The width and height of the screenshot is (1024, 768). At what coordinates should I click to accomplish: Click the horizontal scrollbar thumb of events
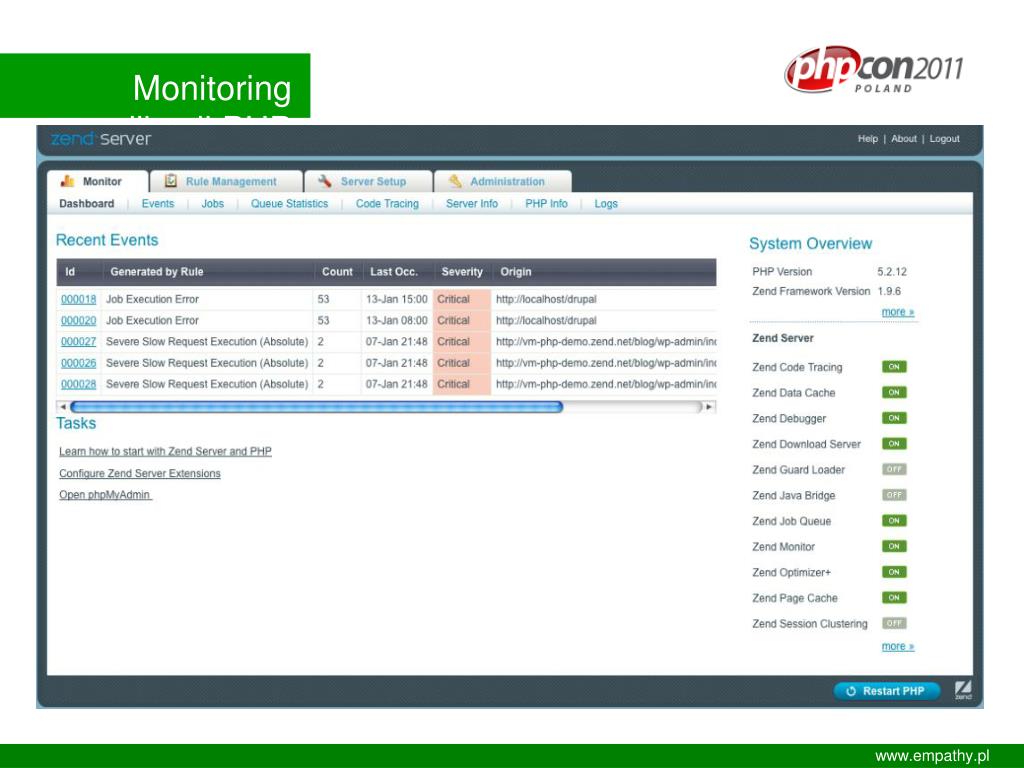click(x=317, y=407)
